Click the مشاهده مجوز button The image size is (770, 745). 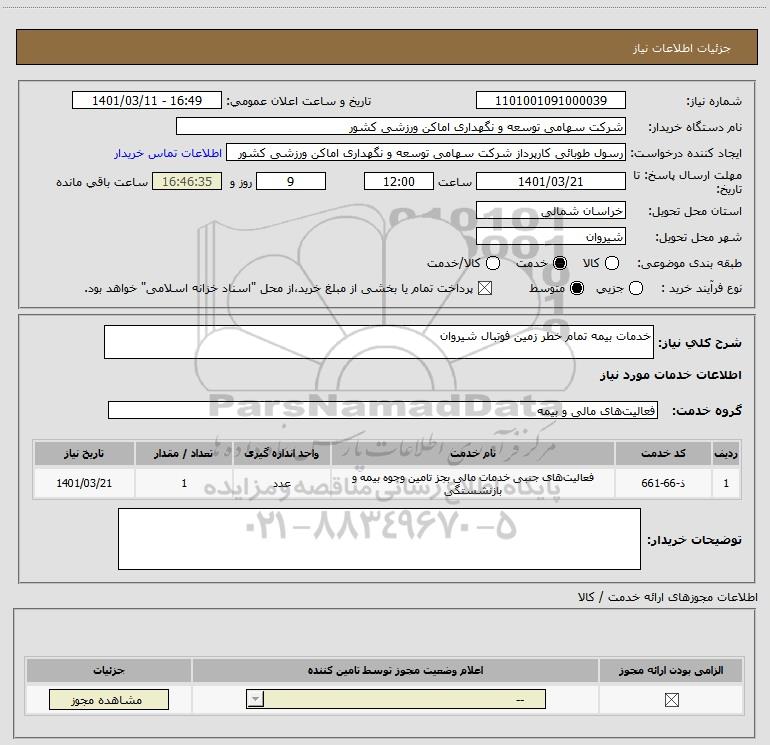(x=109, y=700)
